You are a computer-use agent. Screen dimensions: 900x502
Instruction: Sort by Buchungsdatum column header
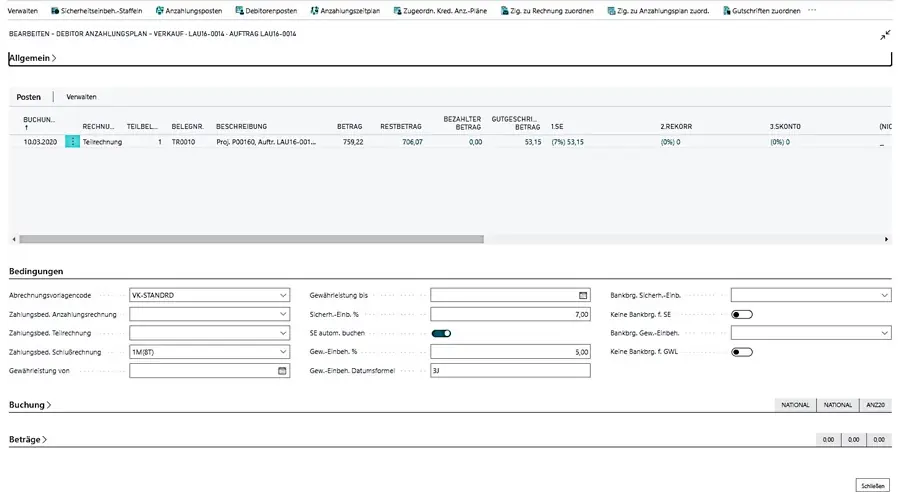point(39,123)
